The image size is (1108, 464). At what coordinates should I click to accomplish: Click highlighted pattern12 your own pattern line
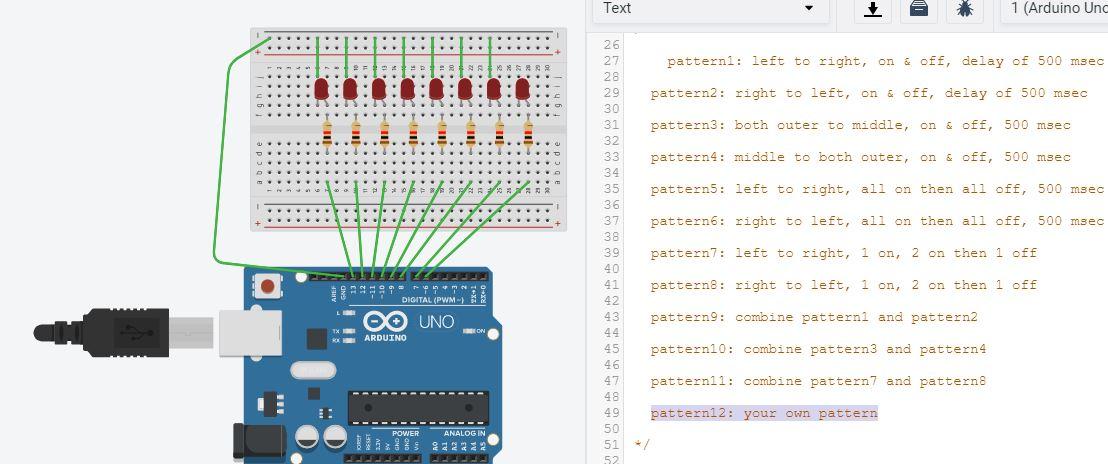tap(764, 413)
